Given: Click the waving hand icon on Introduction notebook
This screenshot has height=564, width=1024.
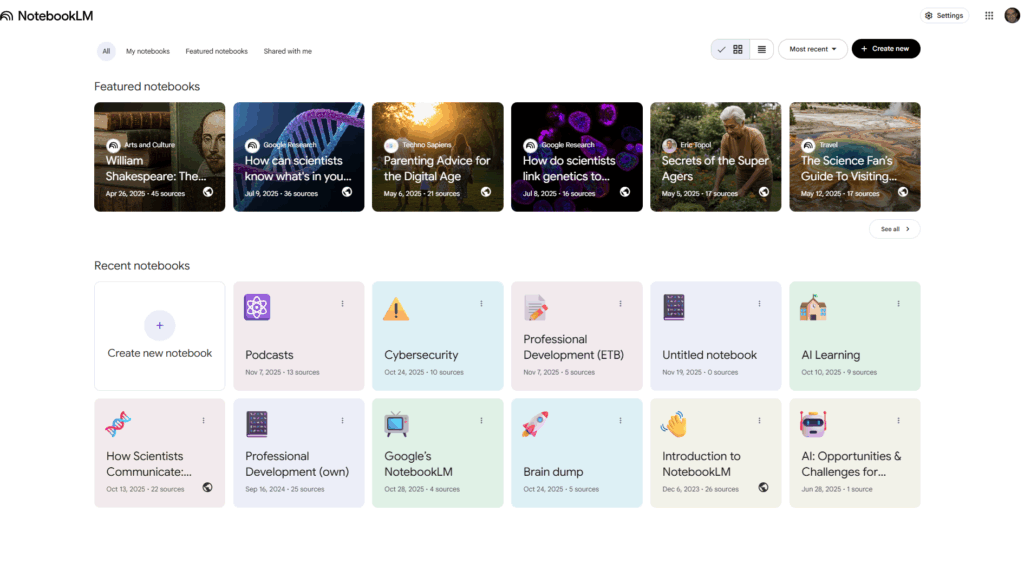Looking at the screenshot, I should pos(674,425).
